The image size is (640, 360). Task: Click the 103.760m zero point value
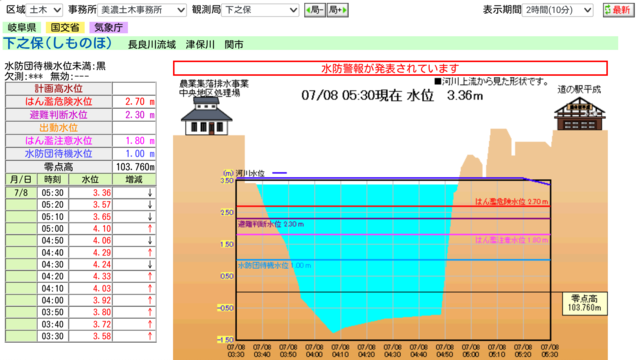[x=135, y=167]
